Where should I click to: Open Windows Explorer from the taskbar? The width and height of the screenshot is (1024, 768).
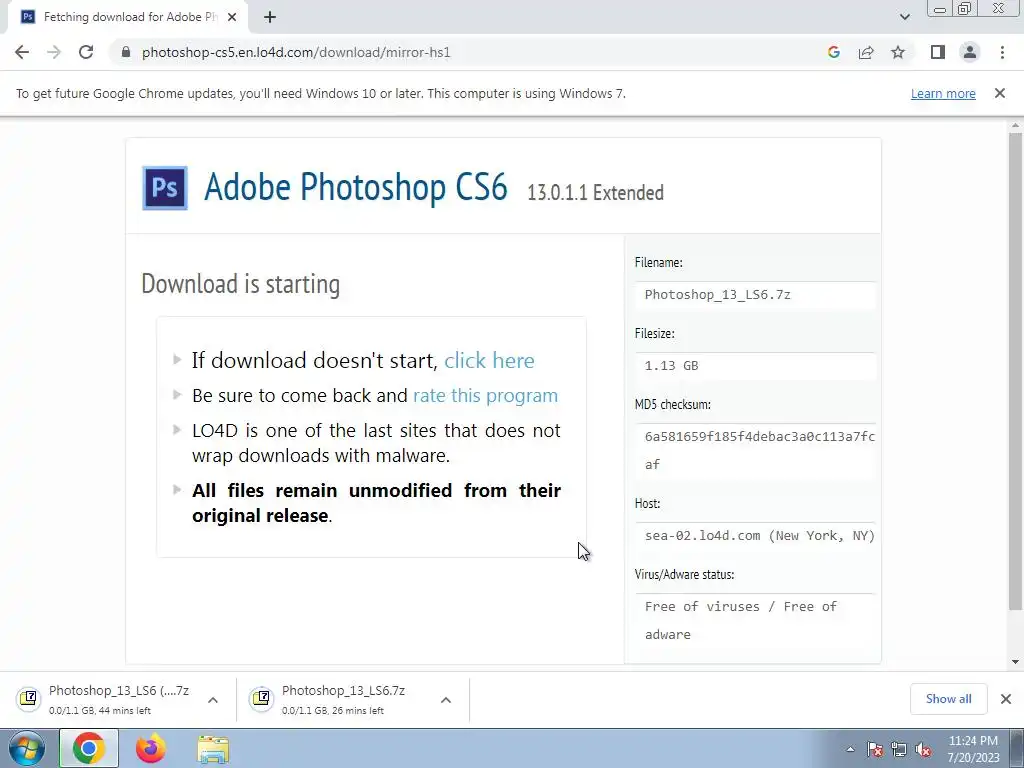click(x=213, y=749)
